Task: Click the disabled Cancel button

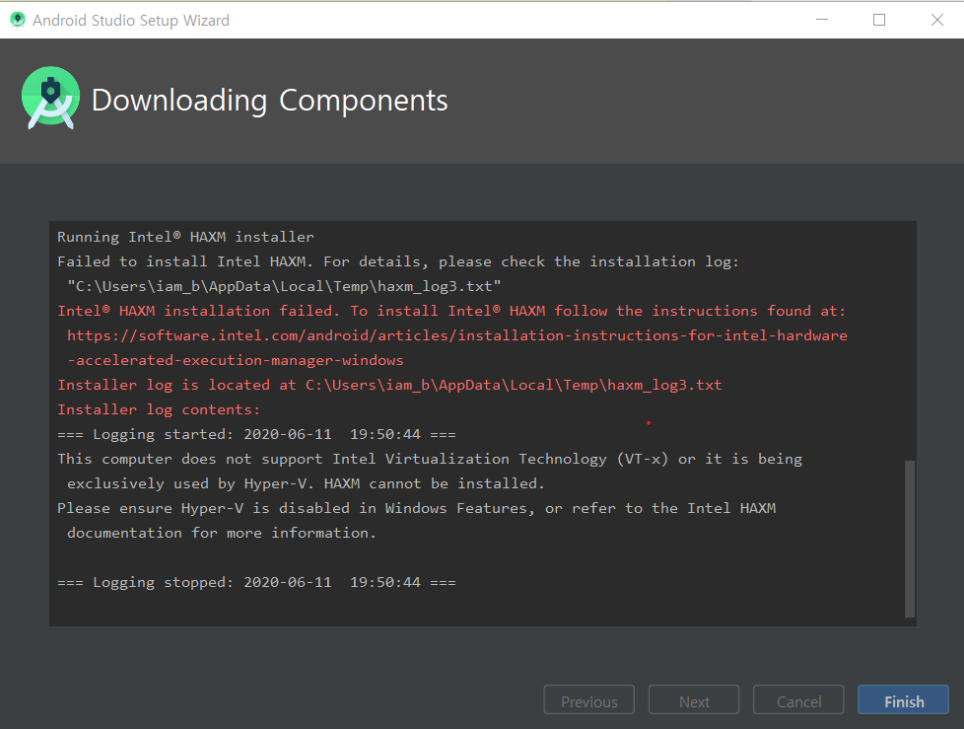Action: coord(799,700)
